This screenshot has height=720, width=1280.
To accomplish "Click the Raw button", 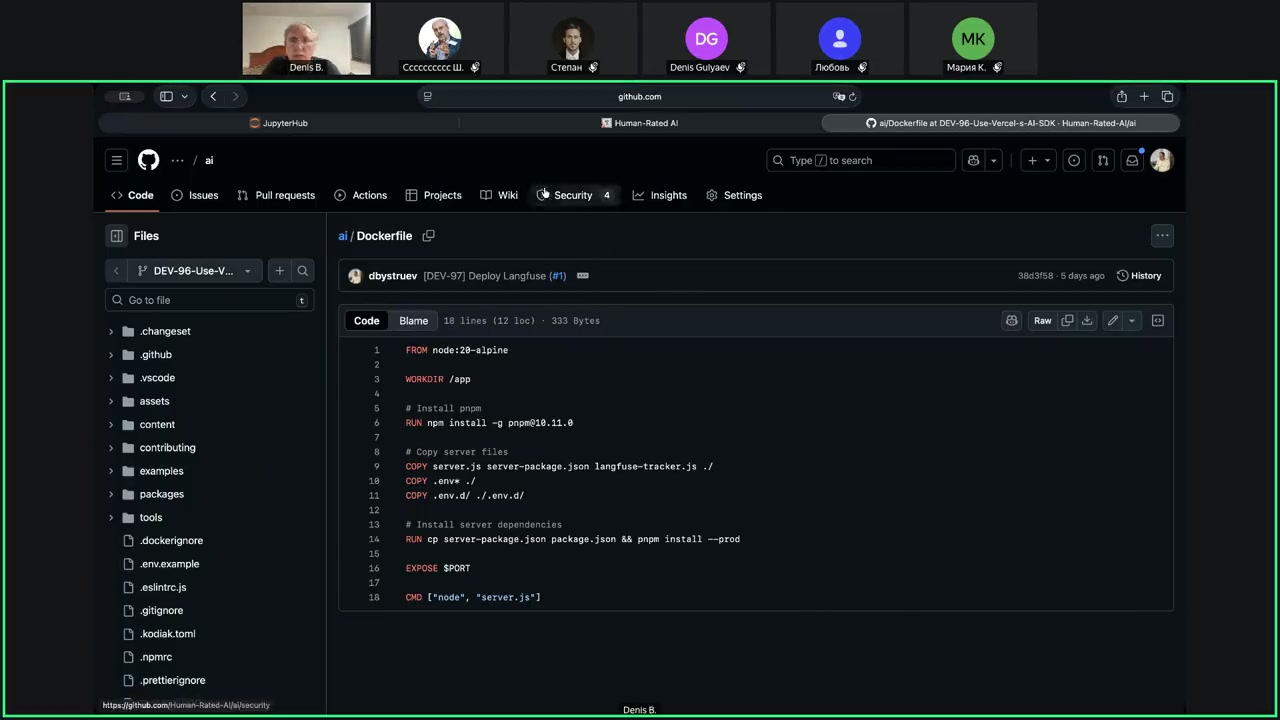I will [1042, 321].
